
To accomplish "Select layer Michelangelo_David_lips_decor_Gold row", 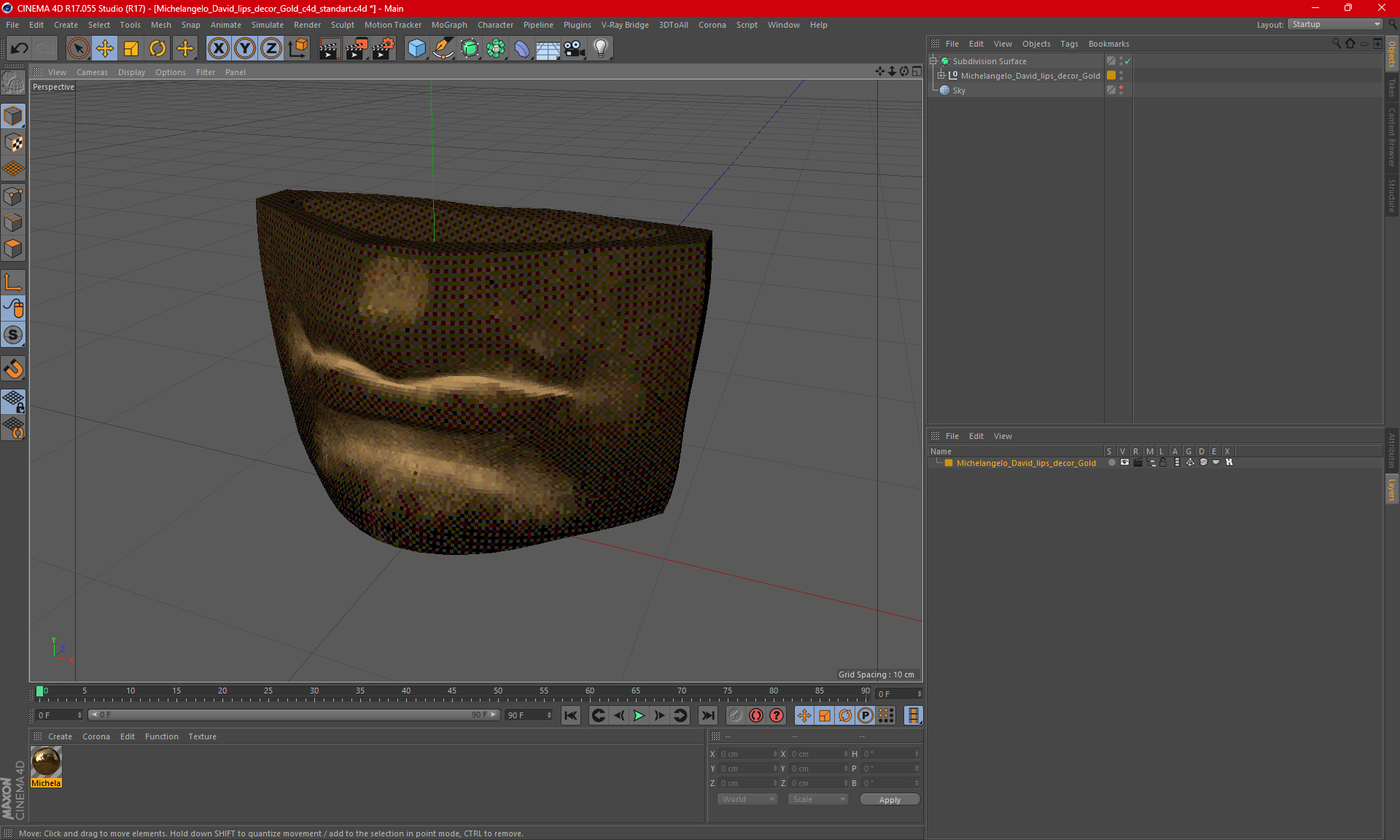I will point(1026,463).
